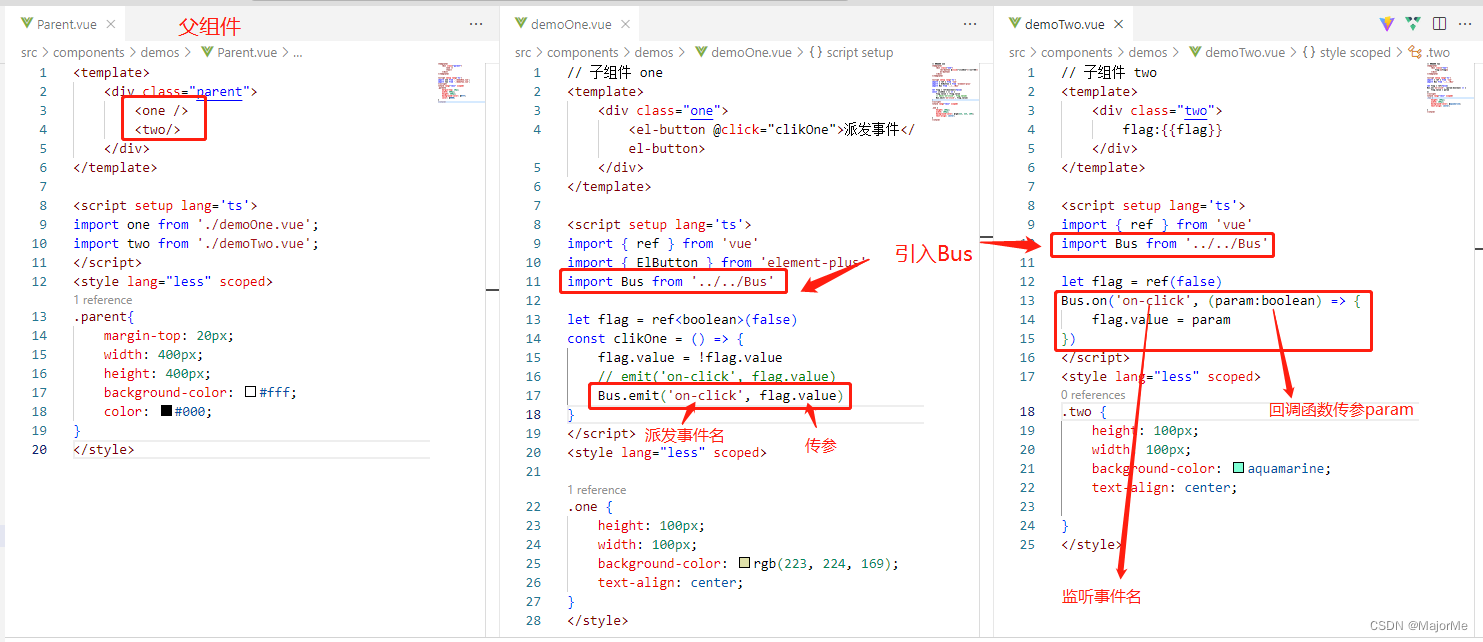Click '0 references' CodeLens above .two
Viewport: 1483px width, 642px height.
pos(1094,395)
